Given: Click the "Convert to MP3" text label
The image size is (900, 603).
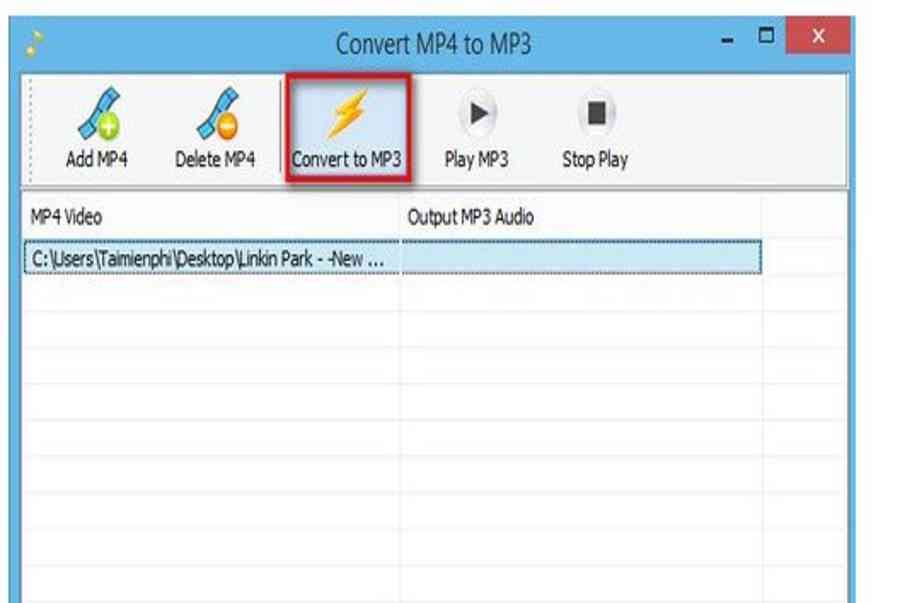Looking at the screenshot, I should pyautogui.click(x=346, y=159).
